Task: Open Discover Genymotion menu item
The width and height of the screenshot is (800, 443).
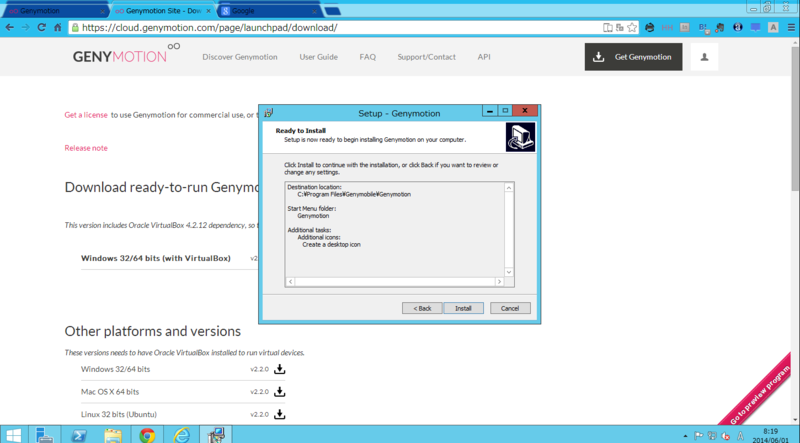Action: tap(240, 57)
